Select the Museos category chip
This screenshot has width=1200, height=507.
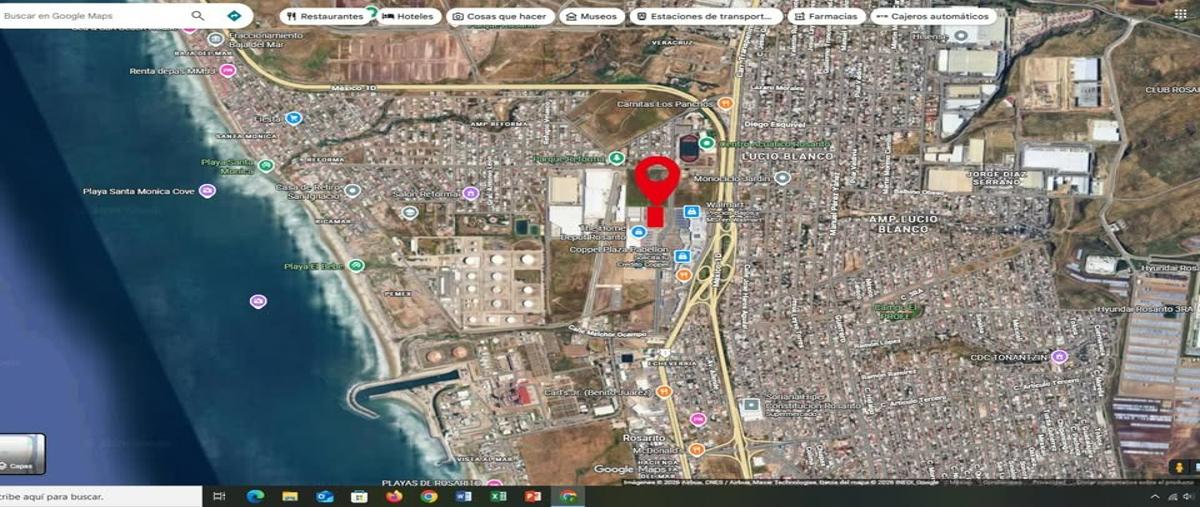[590, 16]
